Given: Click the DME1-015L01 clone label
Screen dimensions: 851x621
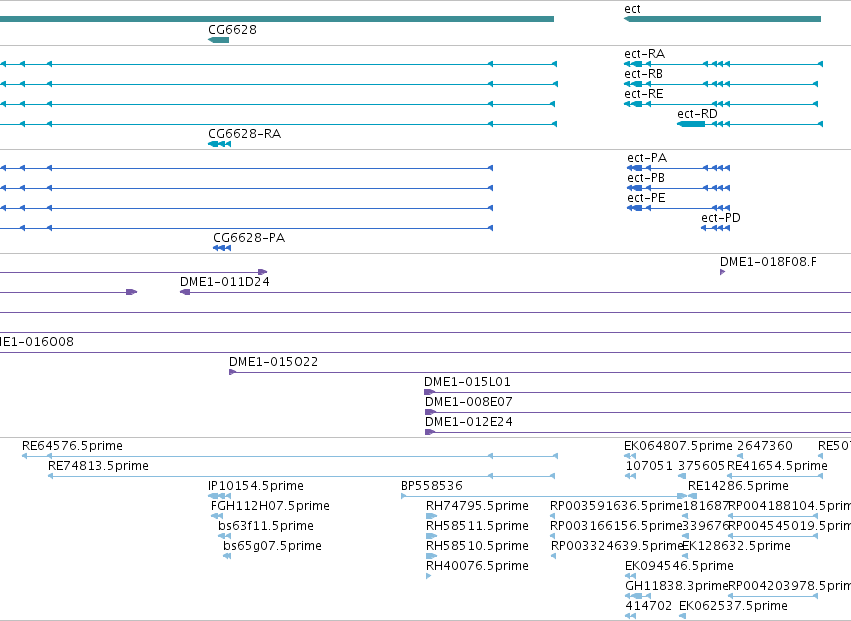Looking at the screenshot, I should pyautogui.click(x=467, y=382).
